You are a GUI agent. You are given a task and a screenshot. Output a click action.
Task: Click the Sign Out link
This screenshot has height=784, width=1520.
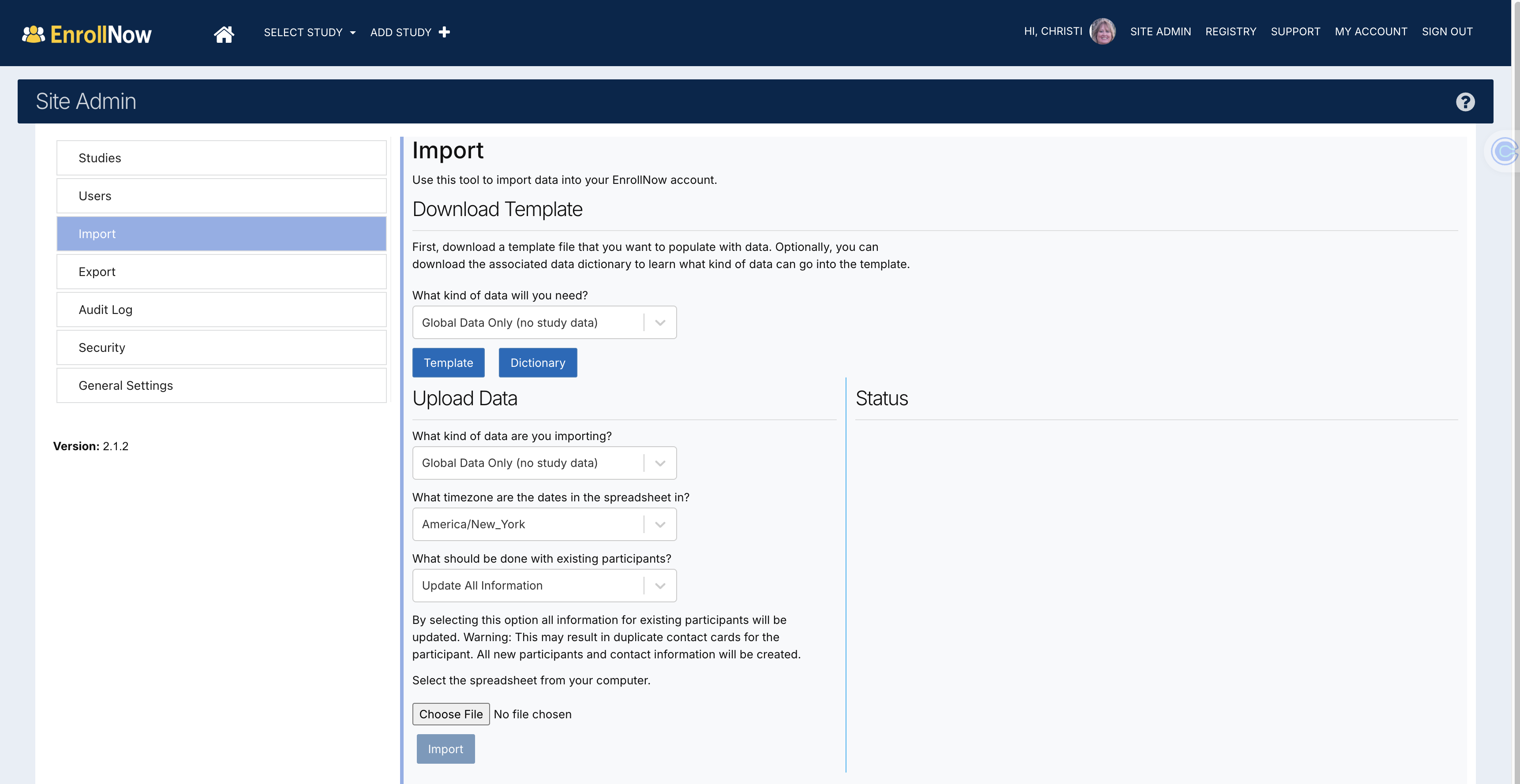coord(1447,32)
